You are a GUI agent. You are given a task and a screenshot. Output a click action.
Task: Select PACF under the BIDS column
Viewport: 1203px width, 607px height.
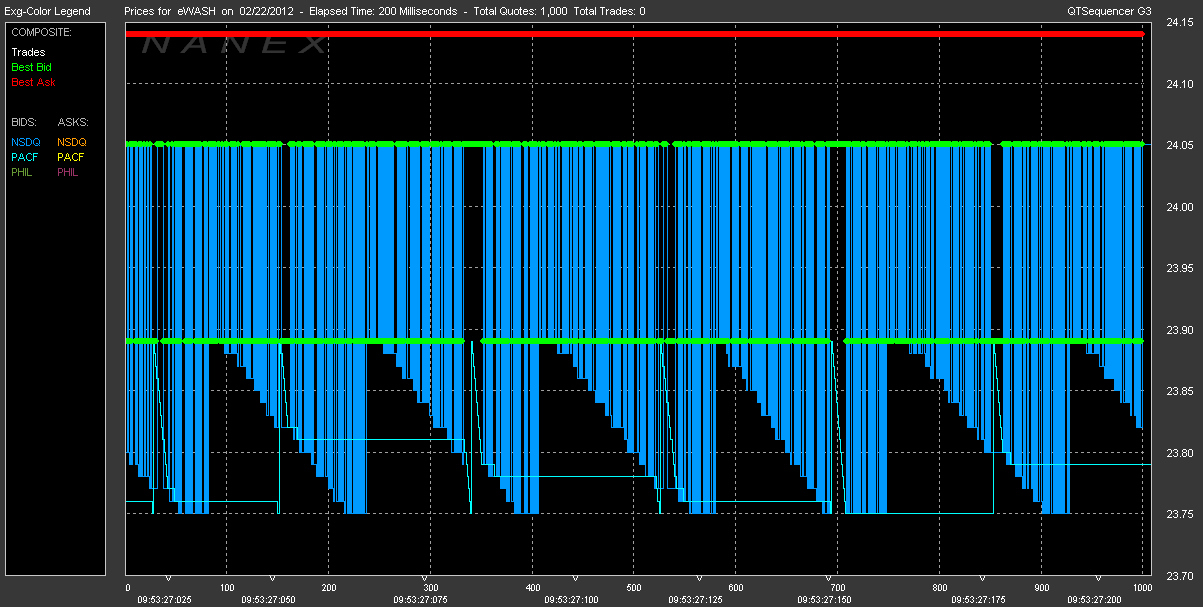point(25,157)
